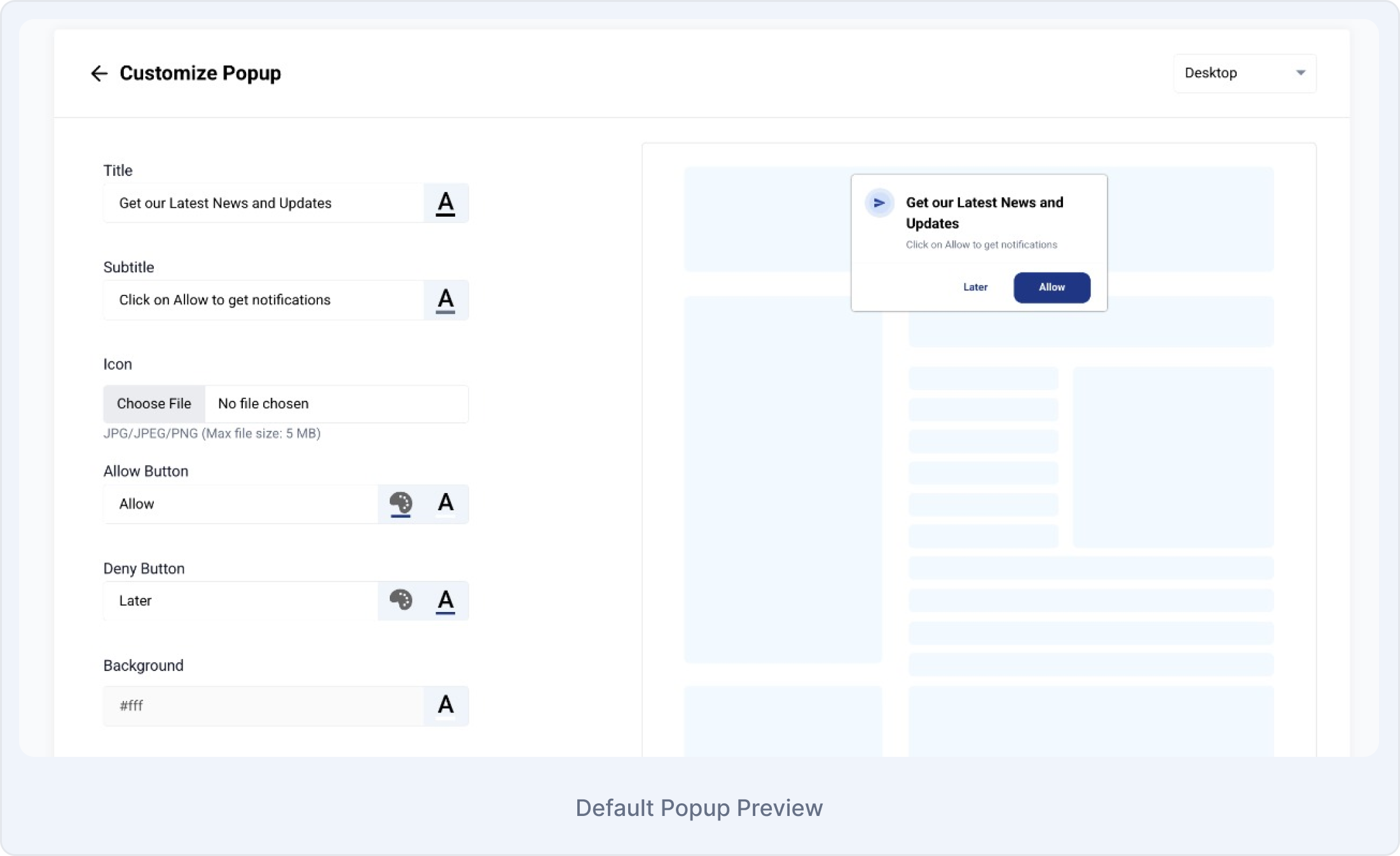Click Choose File to upload an icon

click(154, 404)
